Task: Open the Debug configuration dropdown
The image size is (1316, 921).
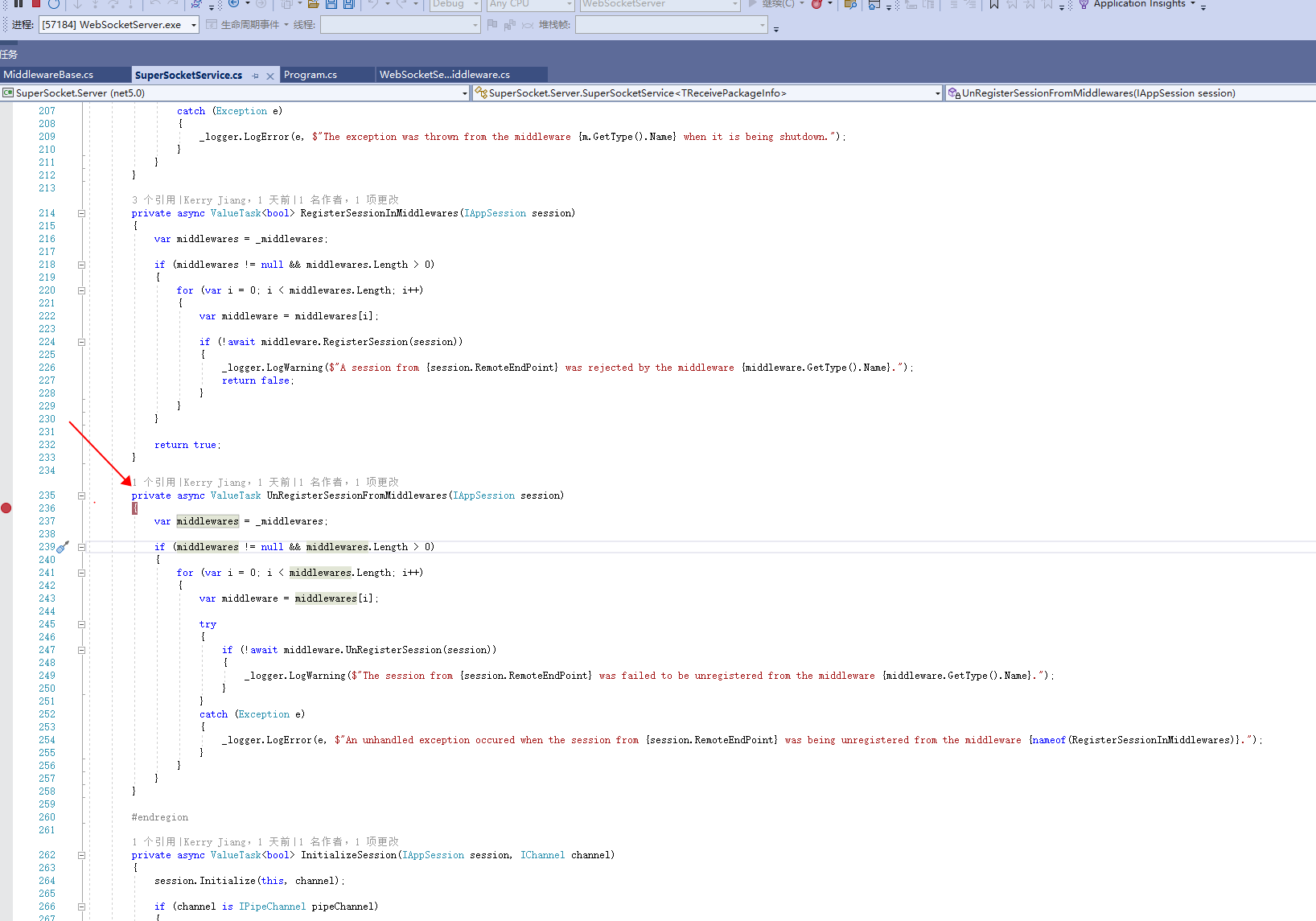Action: coord(454,3)
